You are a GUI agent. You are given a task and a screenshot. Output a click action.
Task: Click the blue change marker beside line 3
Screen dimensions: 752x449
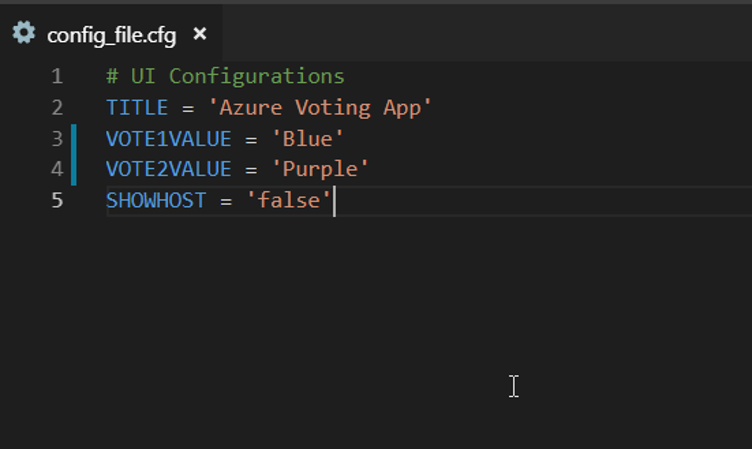[74, 138]
